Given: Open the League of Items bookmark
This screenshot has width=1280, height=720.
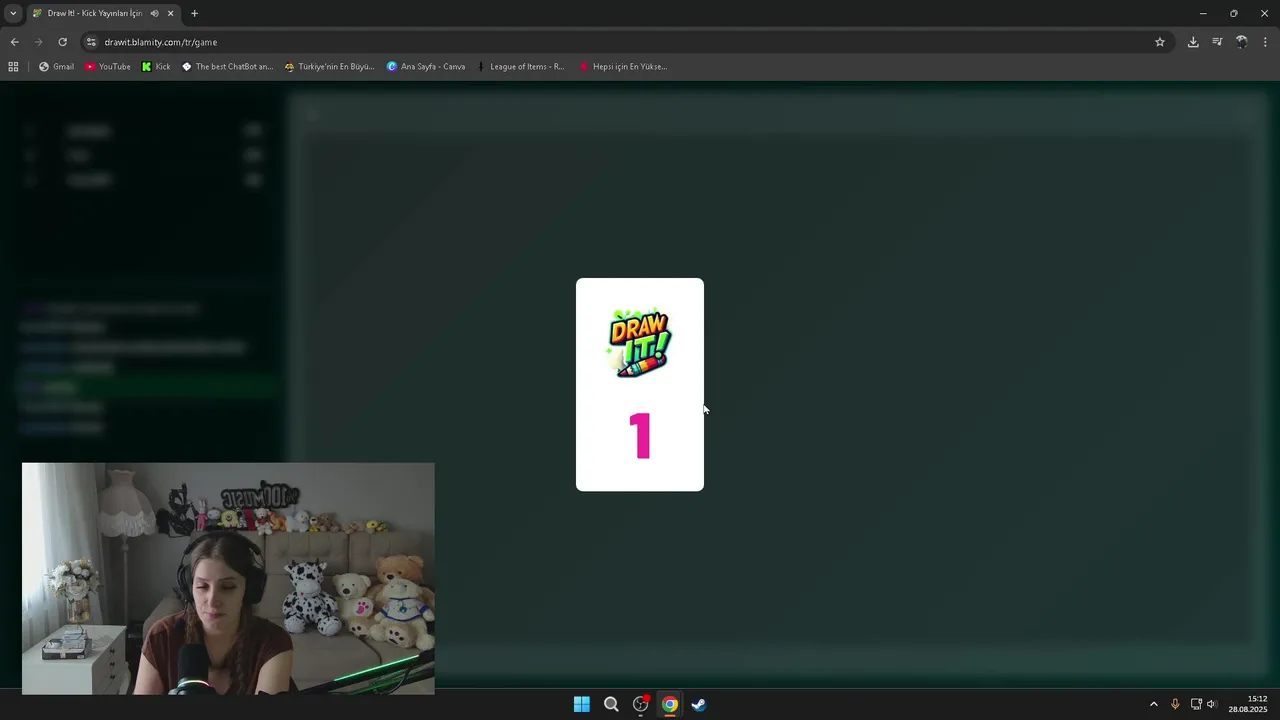Looking at the screenshot, I should click(x=520, y=67).
